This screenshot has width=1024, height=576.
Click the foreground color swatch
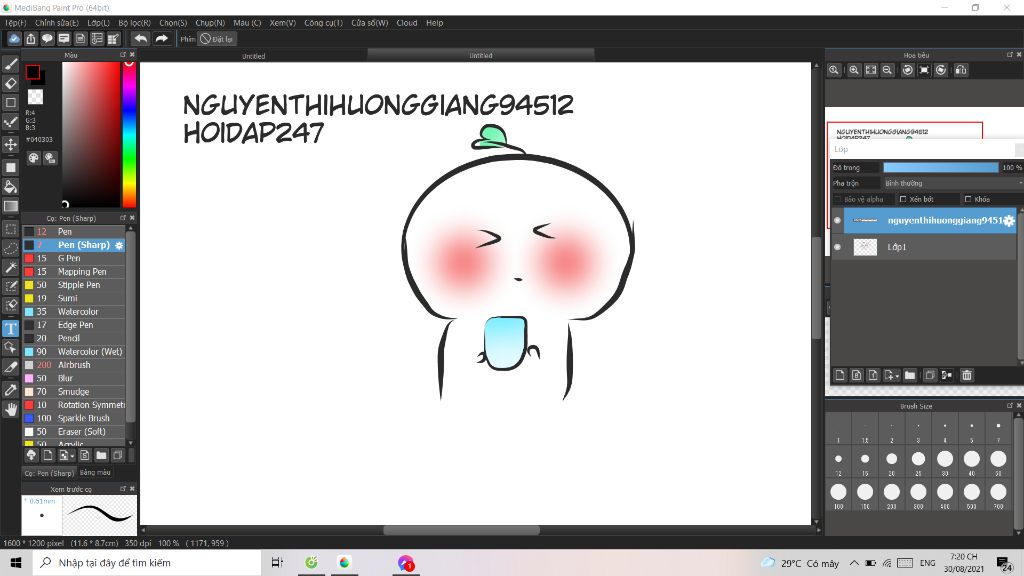point(32,72)
